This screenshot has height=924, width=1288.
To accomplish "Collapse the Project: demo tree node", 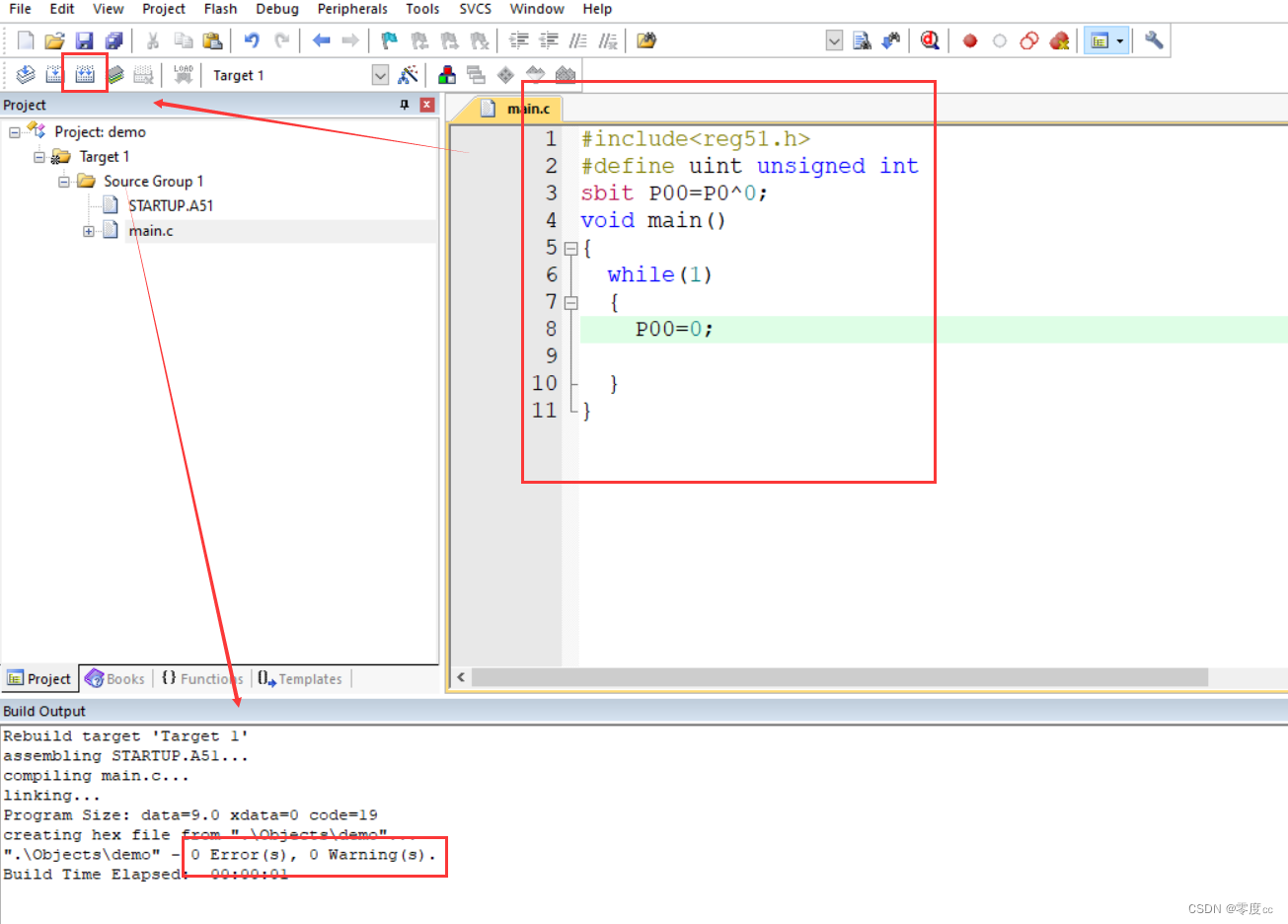I will tap(15, 132).
